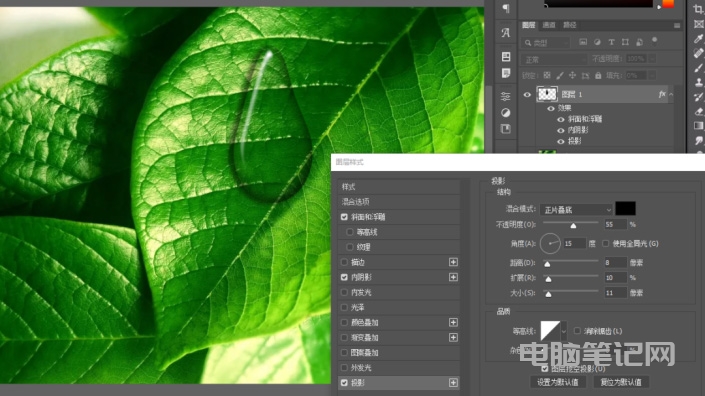Filter layers by smart object icon
This screenshot has height=396, width=705.
coord(640,42)
